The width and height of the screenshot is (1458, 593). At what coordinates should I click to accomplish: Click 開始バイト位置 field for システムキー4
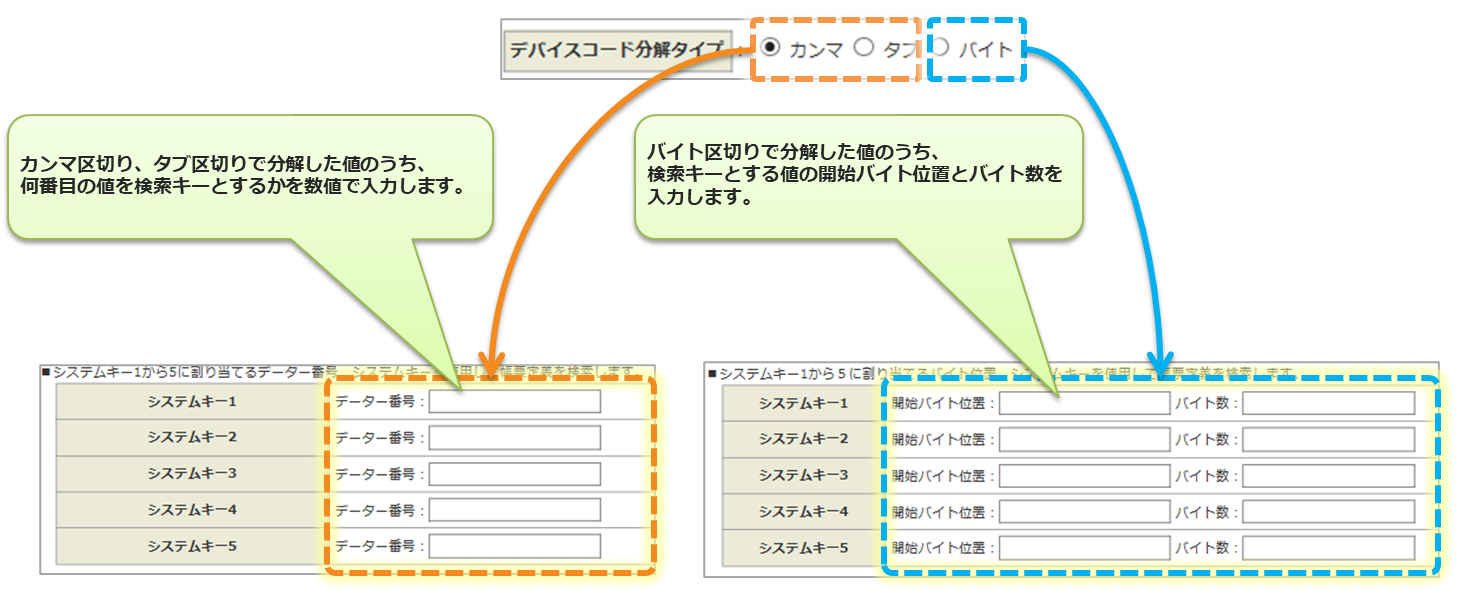[1084, 512]
